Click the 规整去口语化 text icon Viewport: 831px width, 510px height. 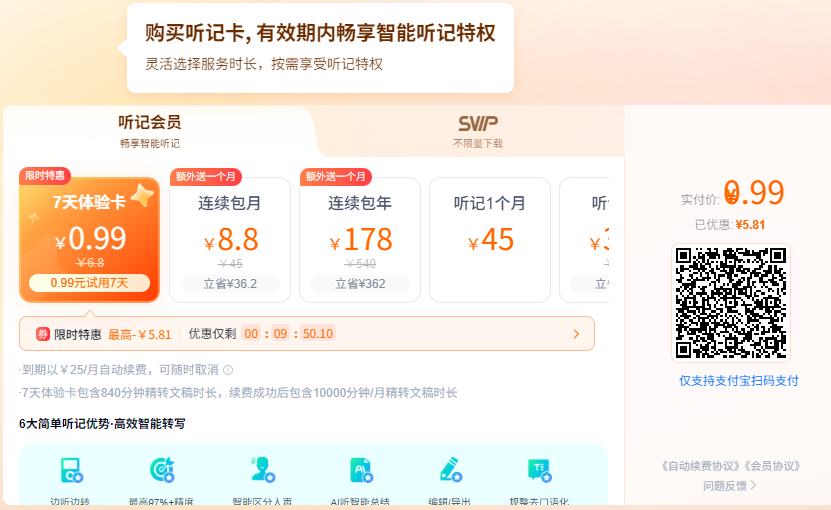pyautogui.click(x=540, y=470)
